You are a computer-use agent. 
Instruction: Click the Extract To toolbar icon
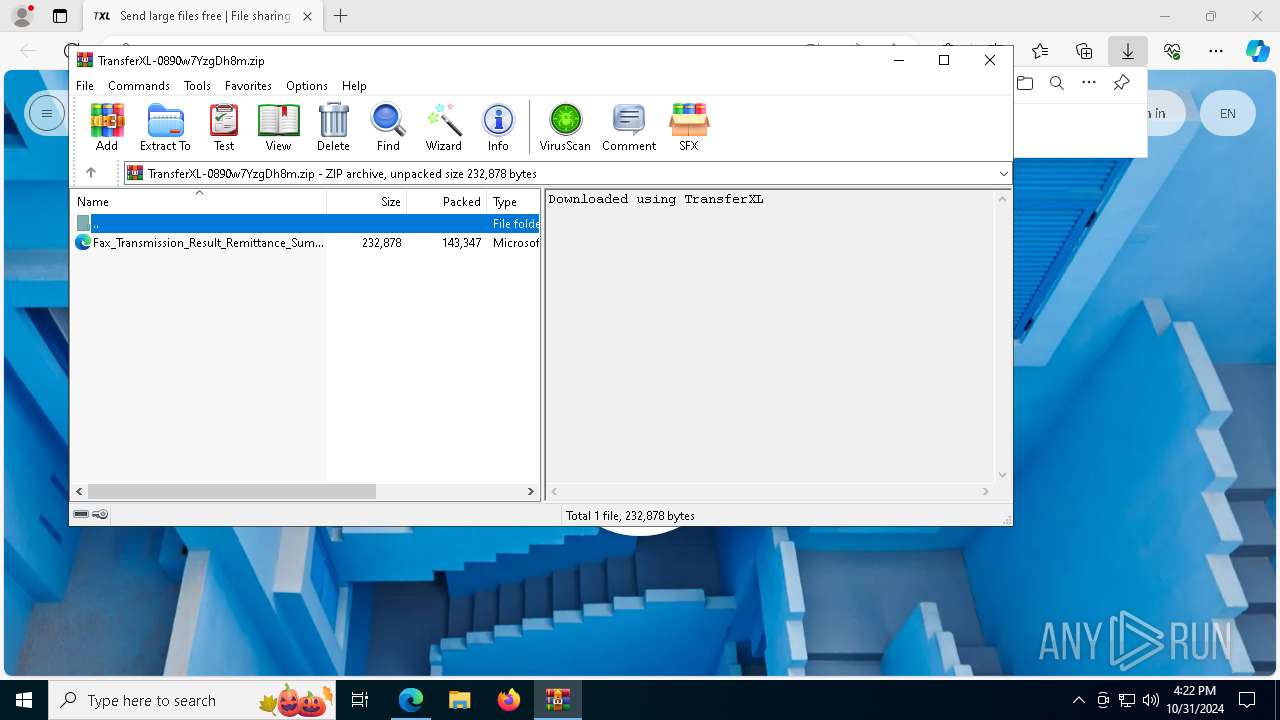tap(165, 127)
